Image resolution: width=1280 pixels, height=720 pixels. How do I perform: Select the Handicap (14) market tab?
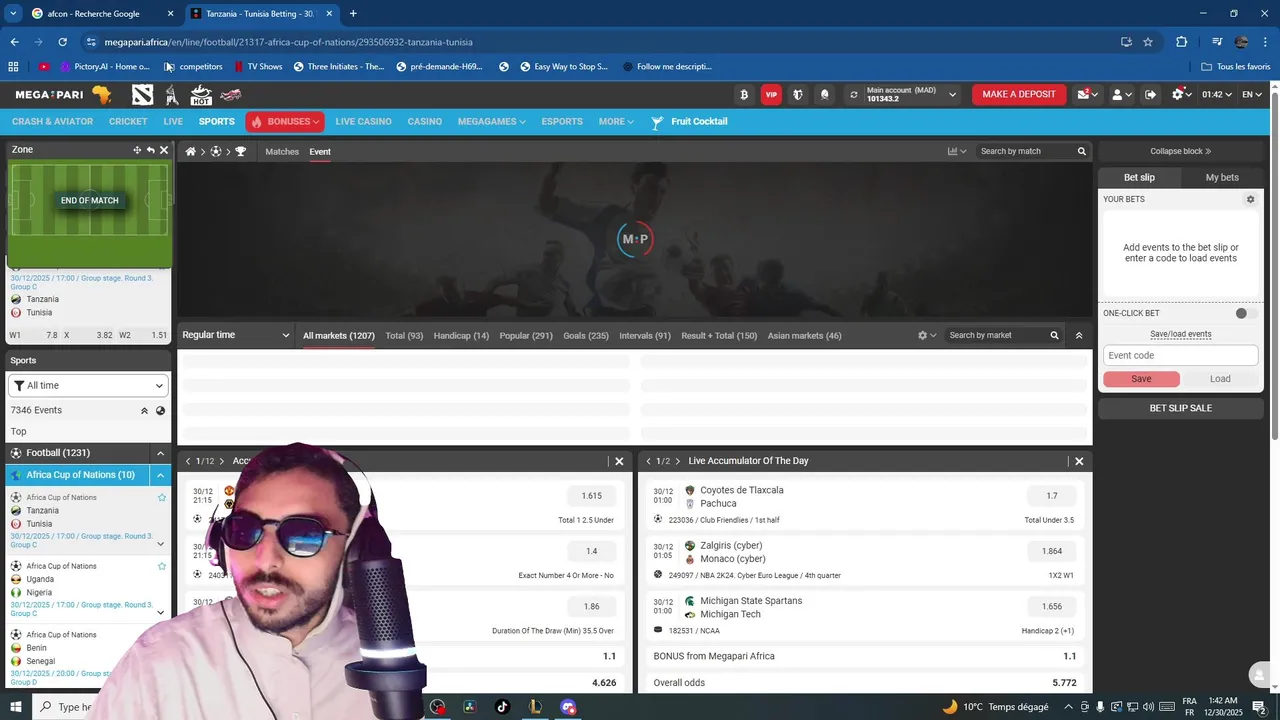(x=461, y=336)
